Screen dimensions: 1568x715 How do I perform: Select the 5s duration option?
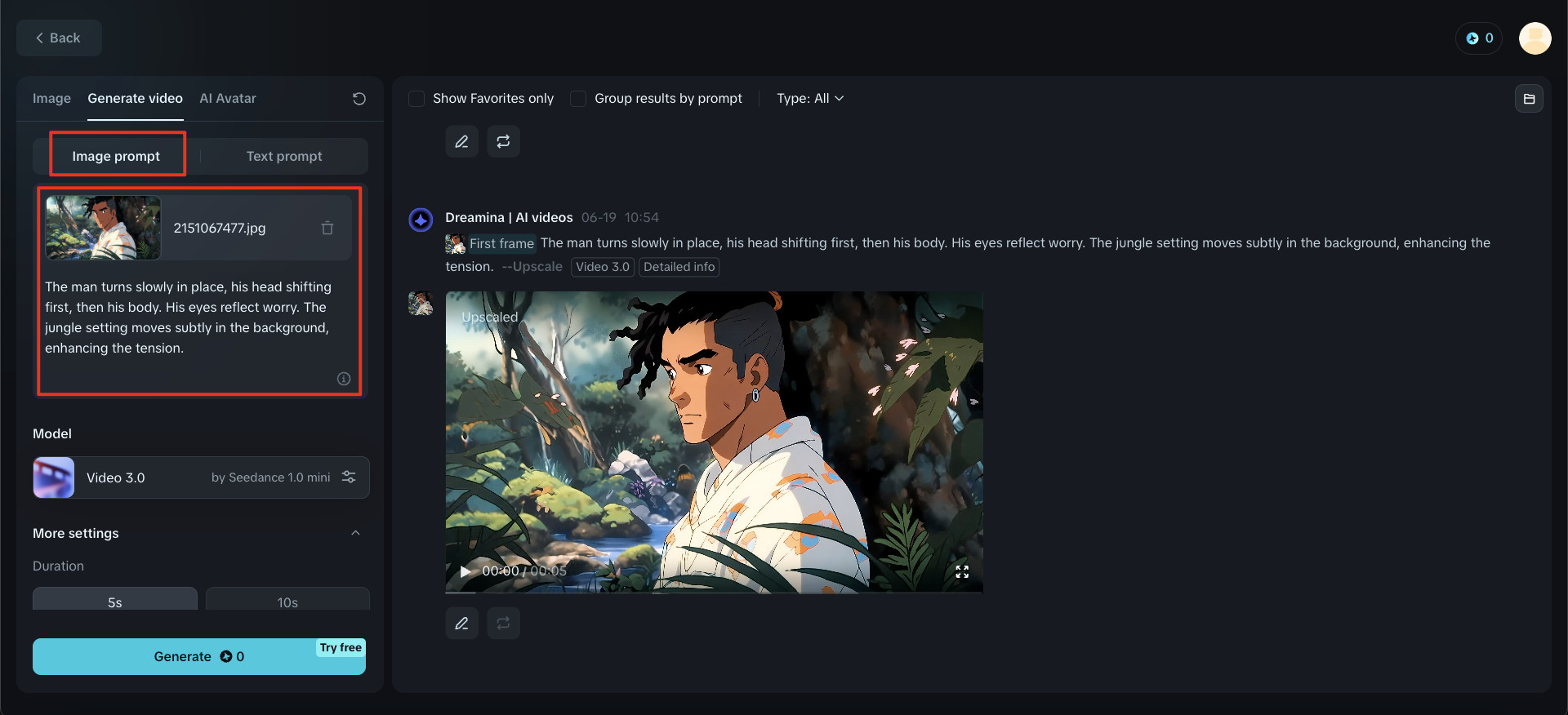115,600
